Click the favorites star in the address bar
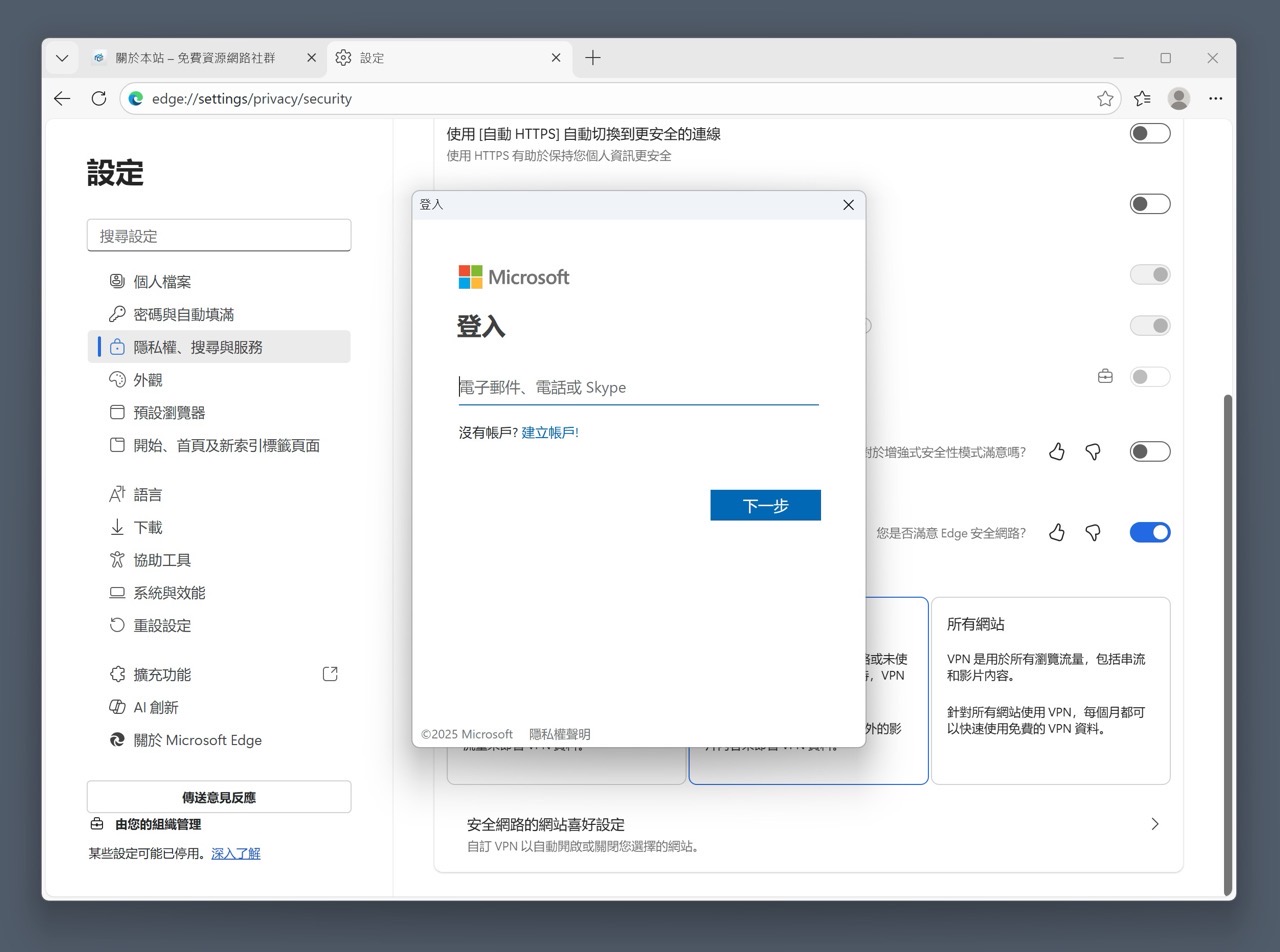 pos(1105,98)
